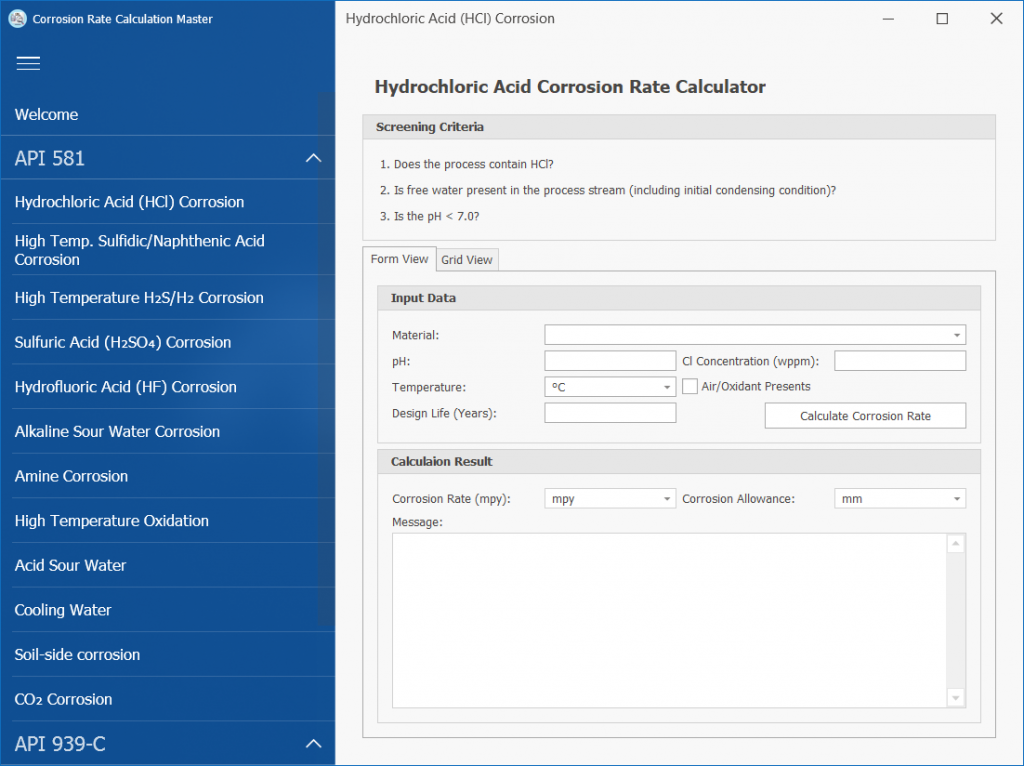Click the Corrosion Rate Calculation Master app icon
The width and height of the screenshot is (1024, 766).
point(17,18)
